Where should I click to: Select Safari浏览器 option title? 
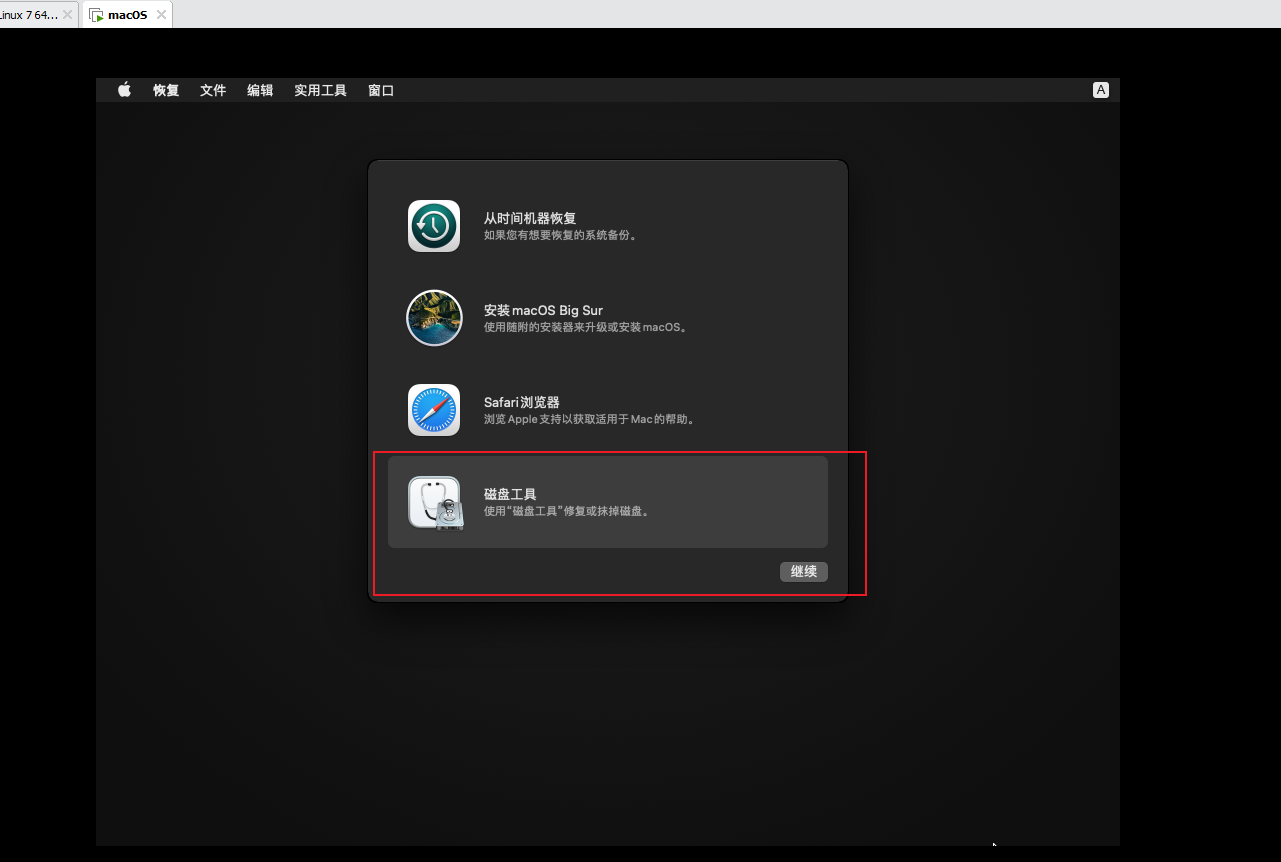522,402
